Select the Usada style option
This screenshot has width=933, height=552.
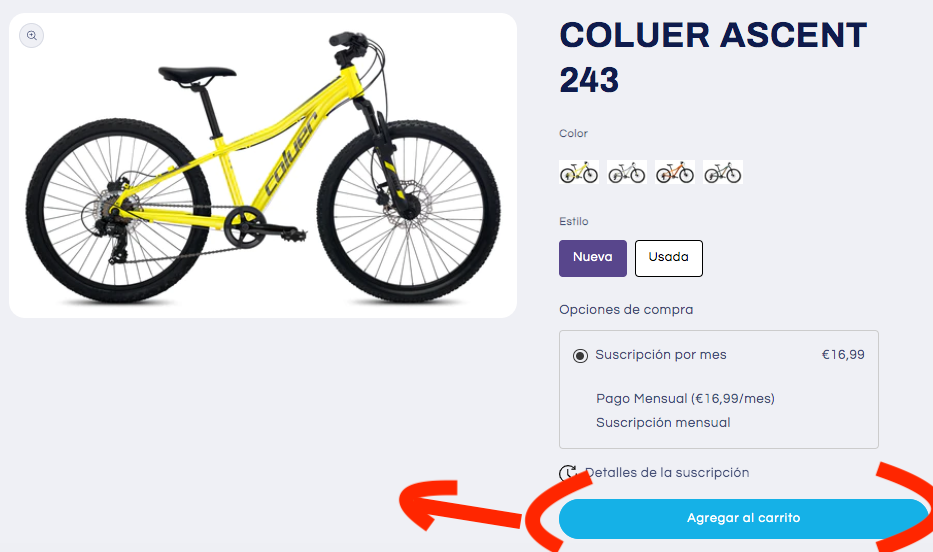pos(669,258)
